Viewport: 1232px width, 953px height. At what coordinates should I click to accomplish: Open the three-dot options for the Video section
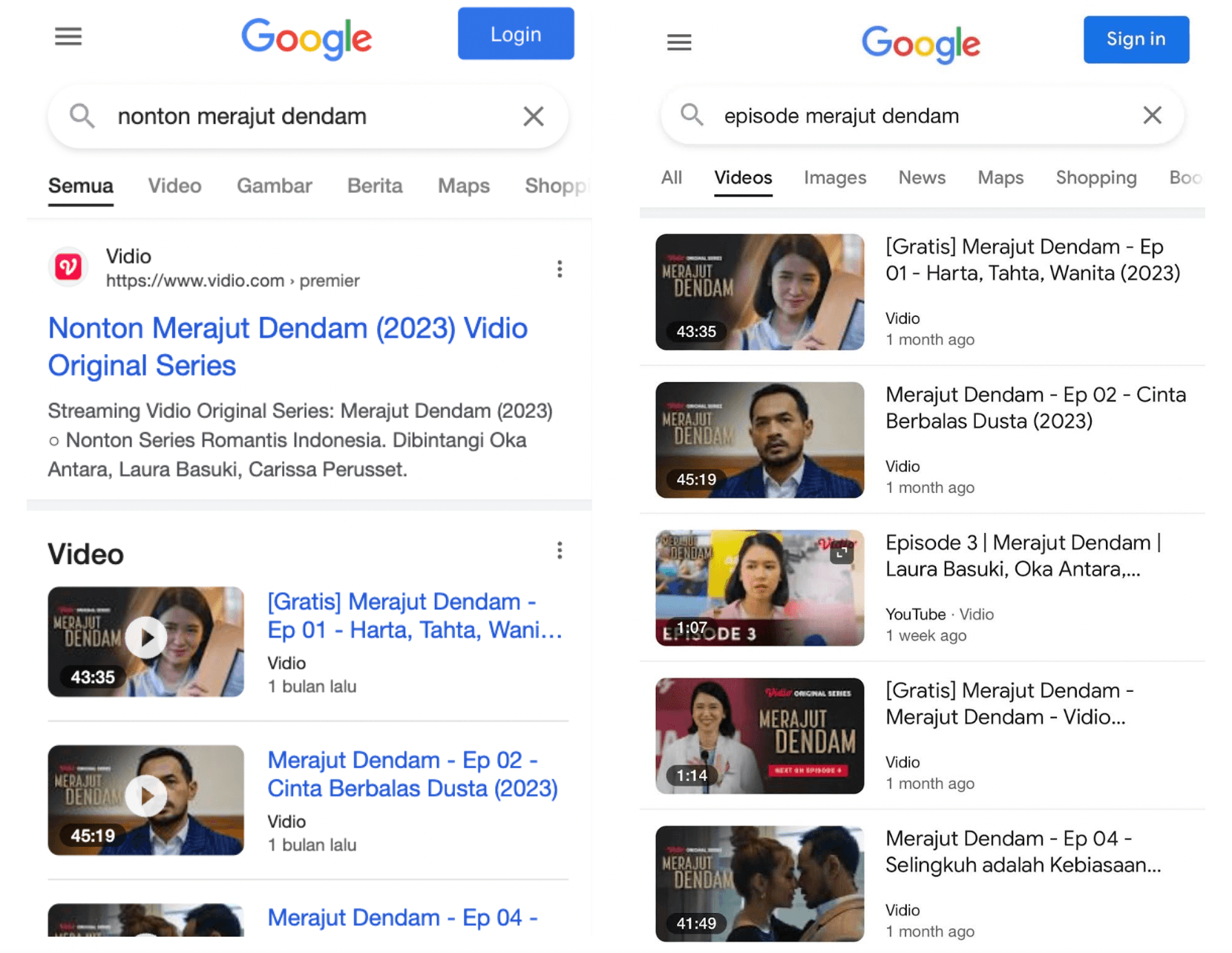[x=560, y=550]
